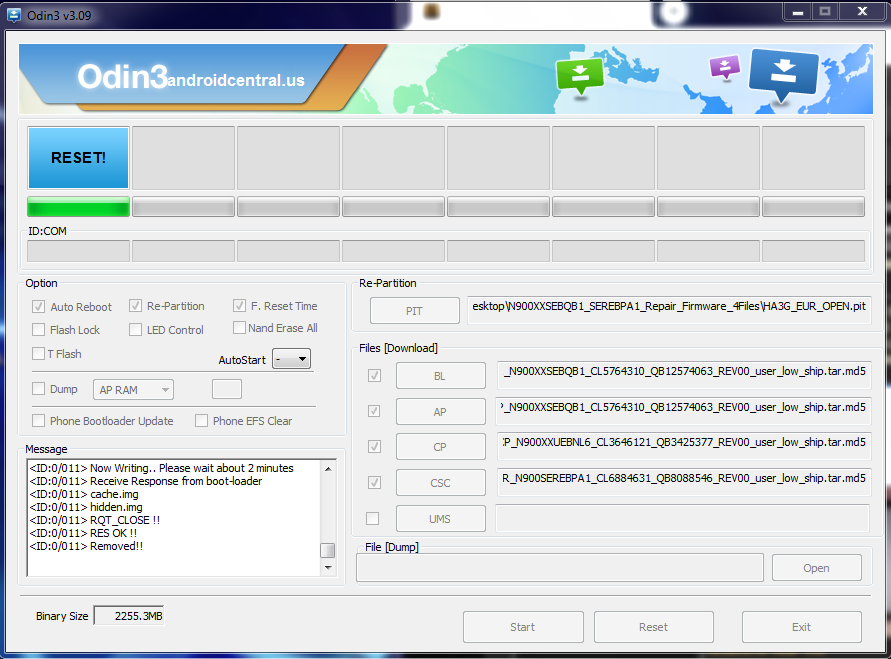891x659 pixels.
Task: Click the AP file path field
Action: pyautogui.click(x=683, y=411)
